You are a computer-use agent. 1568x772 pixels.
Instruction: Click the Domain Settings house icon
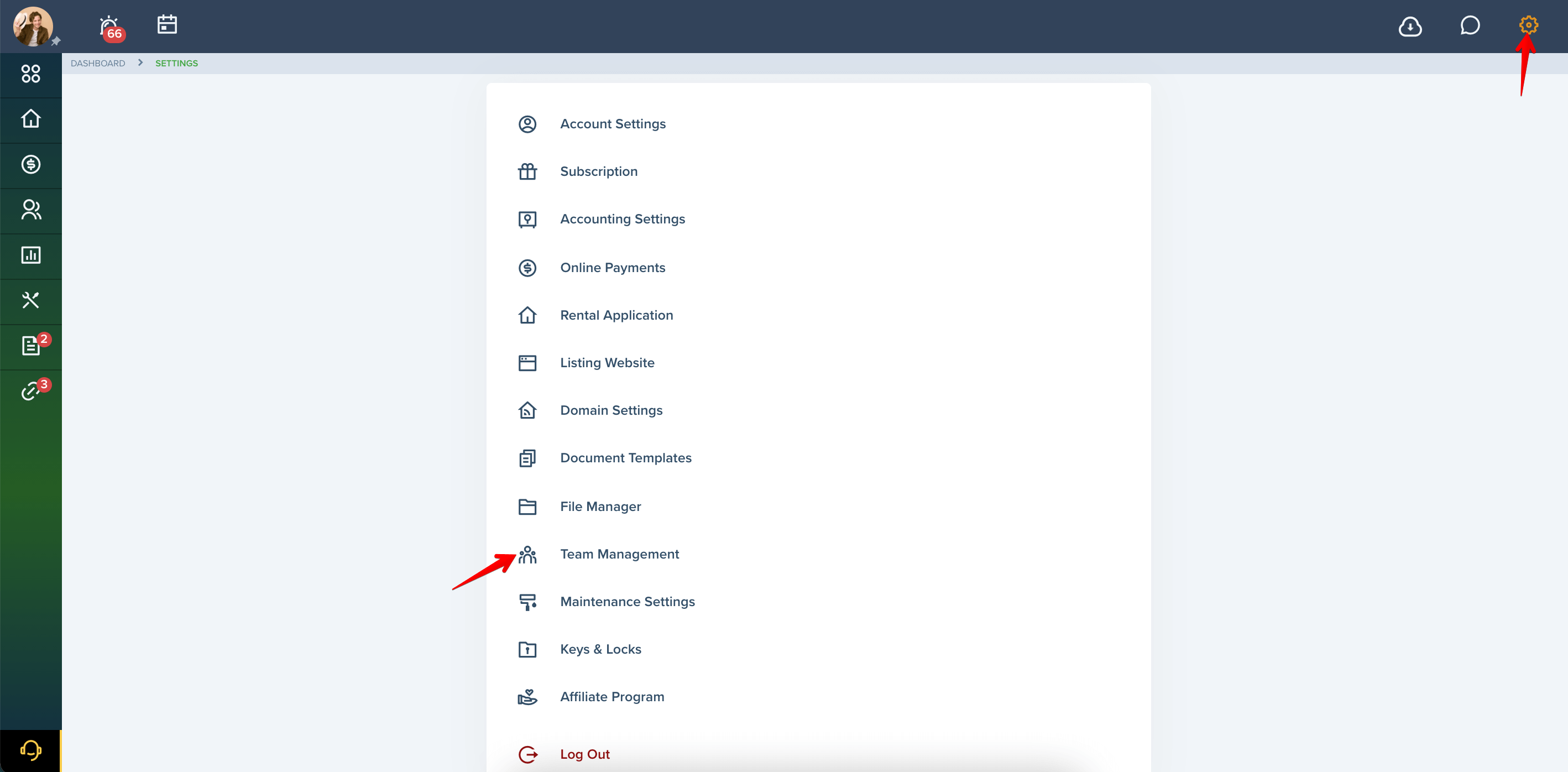tap(527, 410)
